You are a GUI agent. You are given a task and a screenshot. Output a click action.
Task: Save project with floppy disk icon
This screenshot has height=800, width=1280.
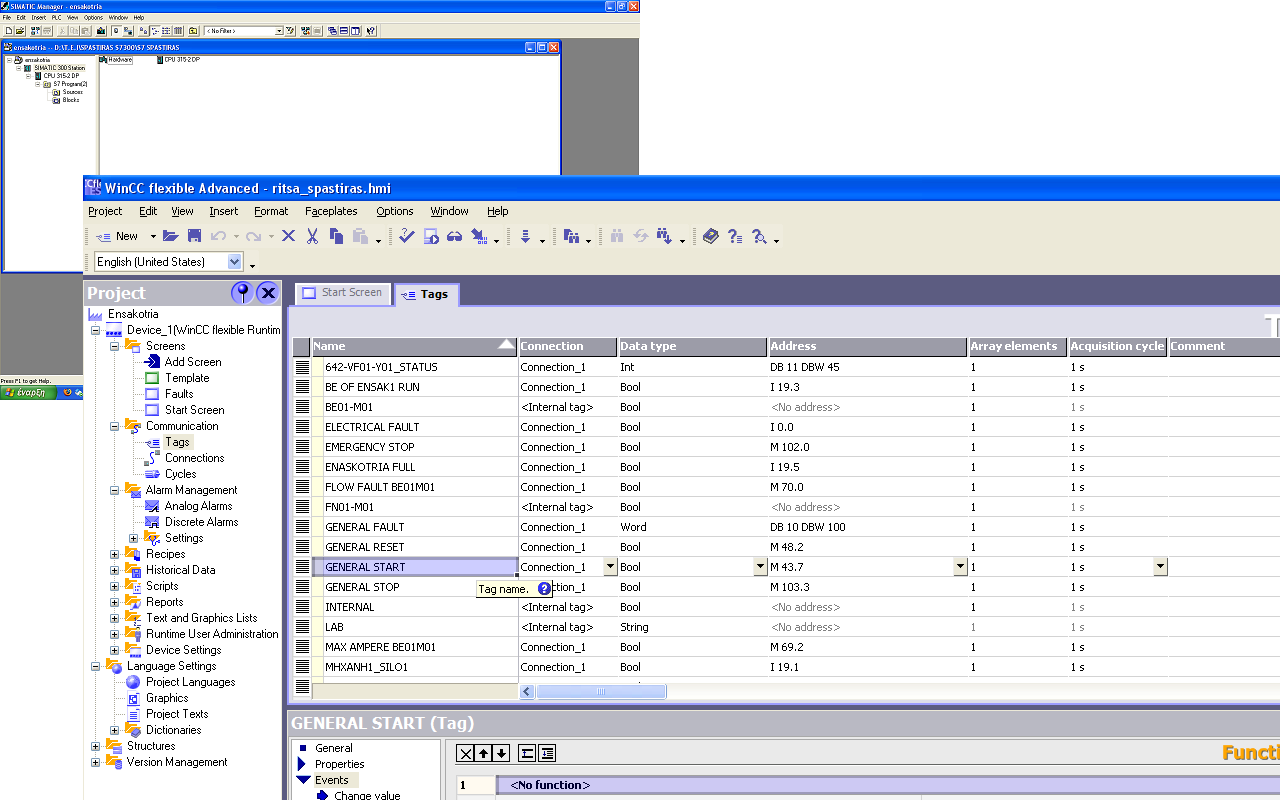tap(194, 236)
